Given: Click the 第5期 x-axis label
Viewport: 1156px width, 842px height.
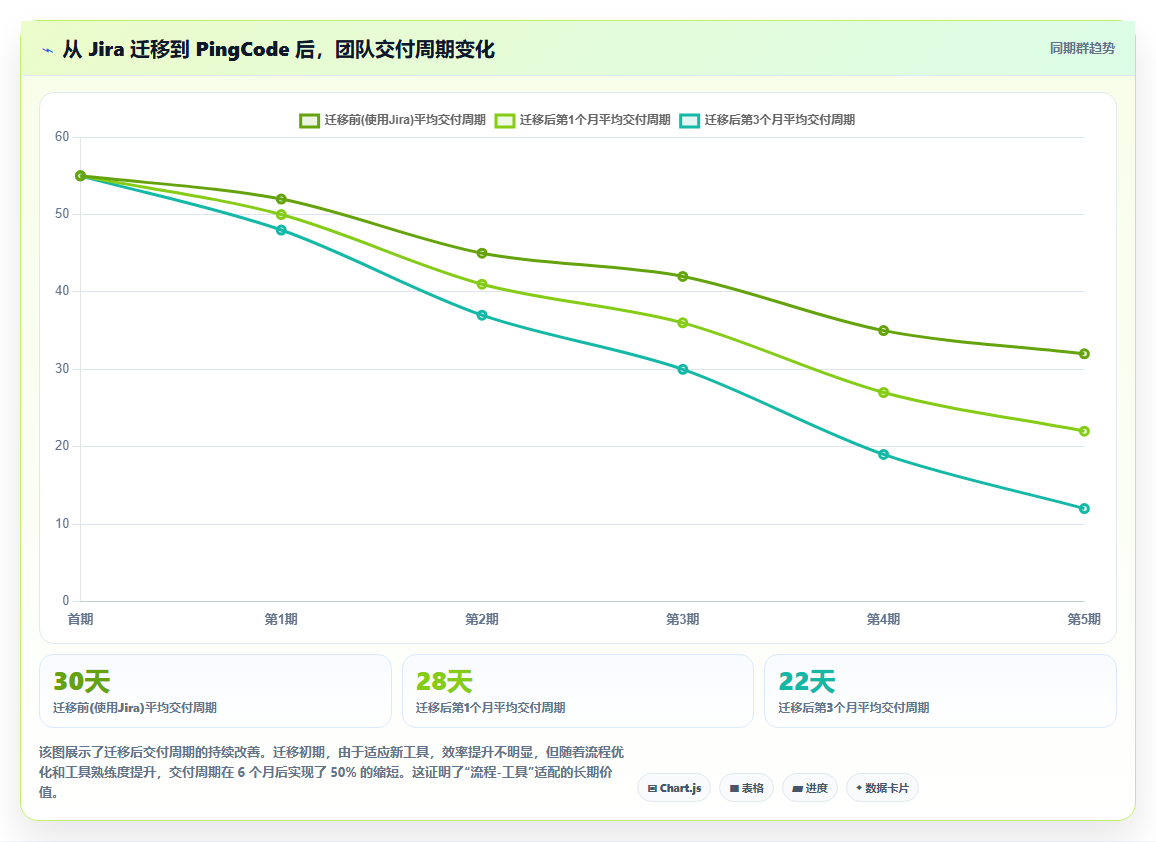Looking at the screenshot, I should [x=1084, y=619].
